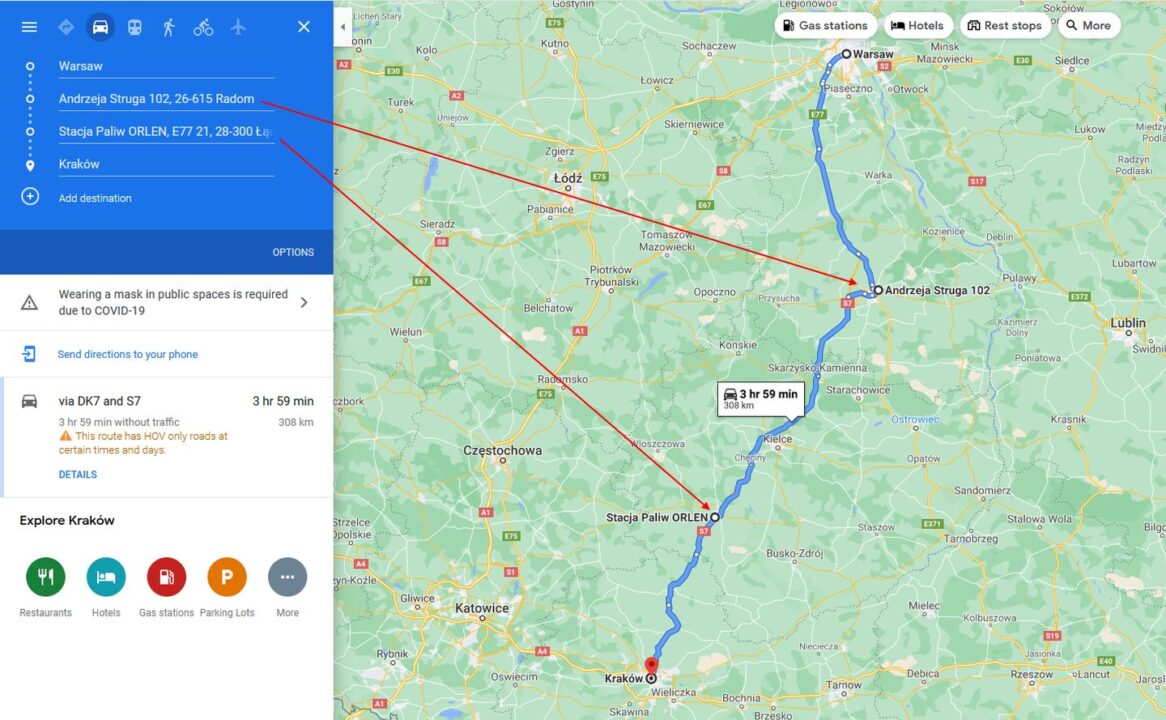
Task: Select the Rest stops map chip
Action: tap(1005, 25)
